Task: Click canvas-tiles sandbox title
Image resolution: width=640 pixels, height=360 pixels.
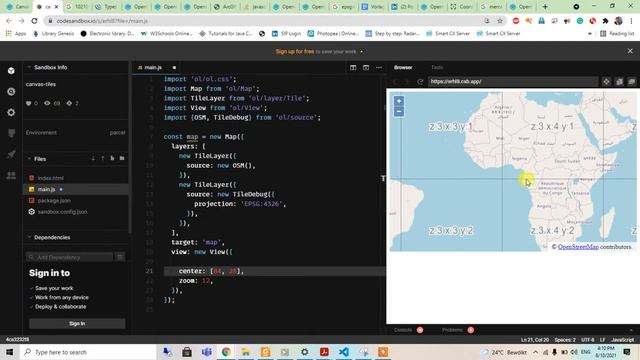Action: point(41,84)
